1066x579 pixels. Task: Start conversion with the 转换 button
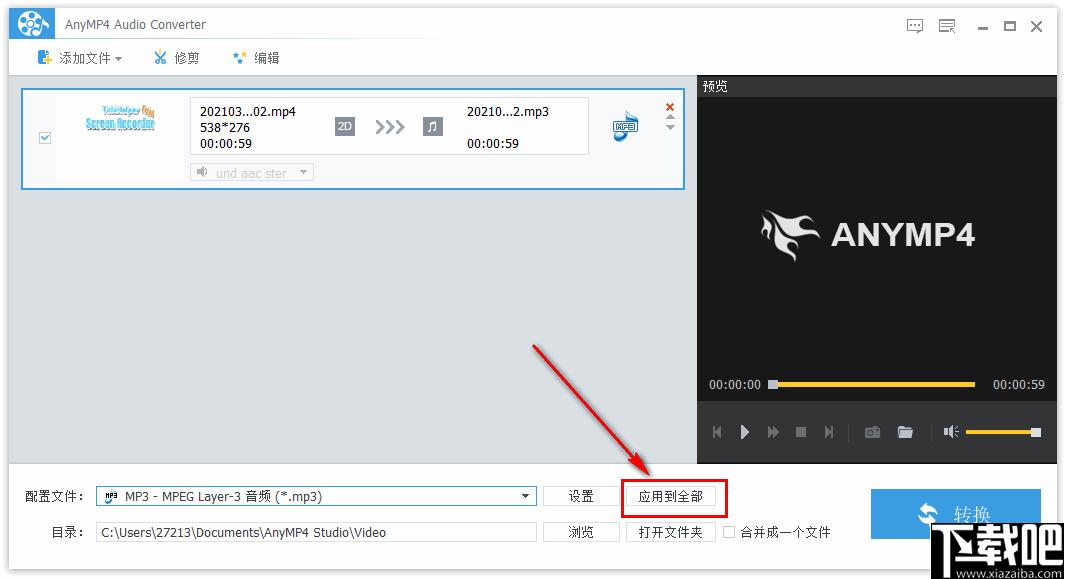pos(955,514)
